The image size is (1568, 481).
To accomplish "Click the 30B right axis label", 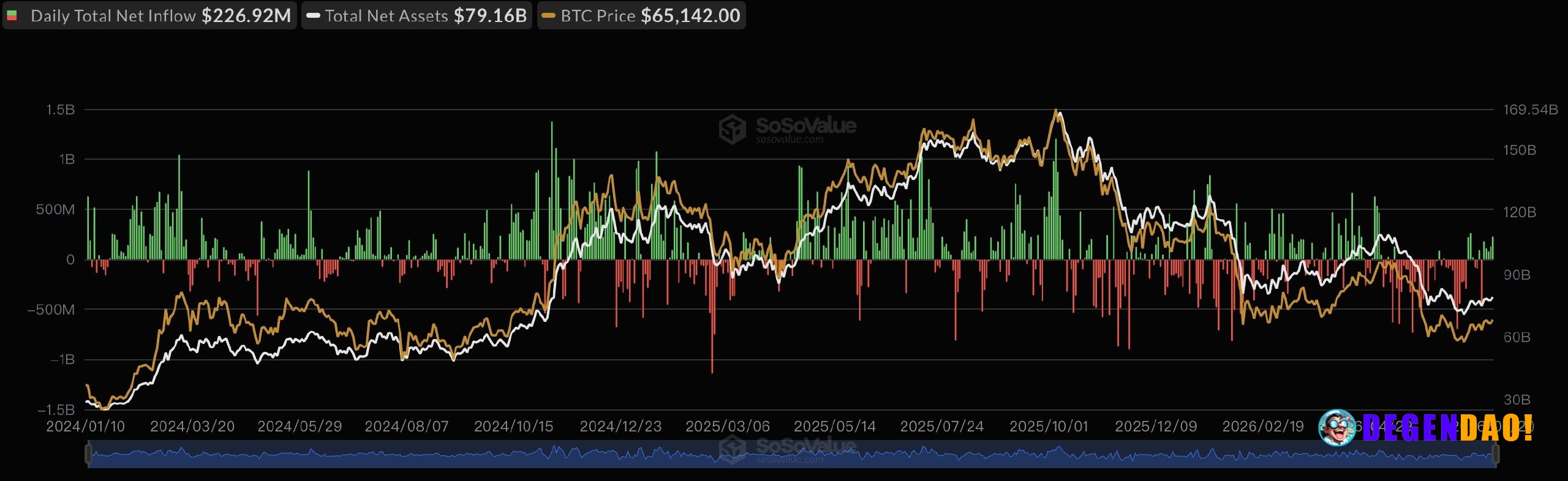I will [x=1517, y=400].
